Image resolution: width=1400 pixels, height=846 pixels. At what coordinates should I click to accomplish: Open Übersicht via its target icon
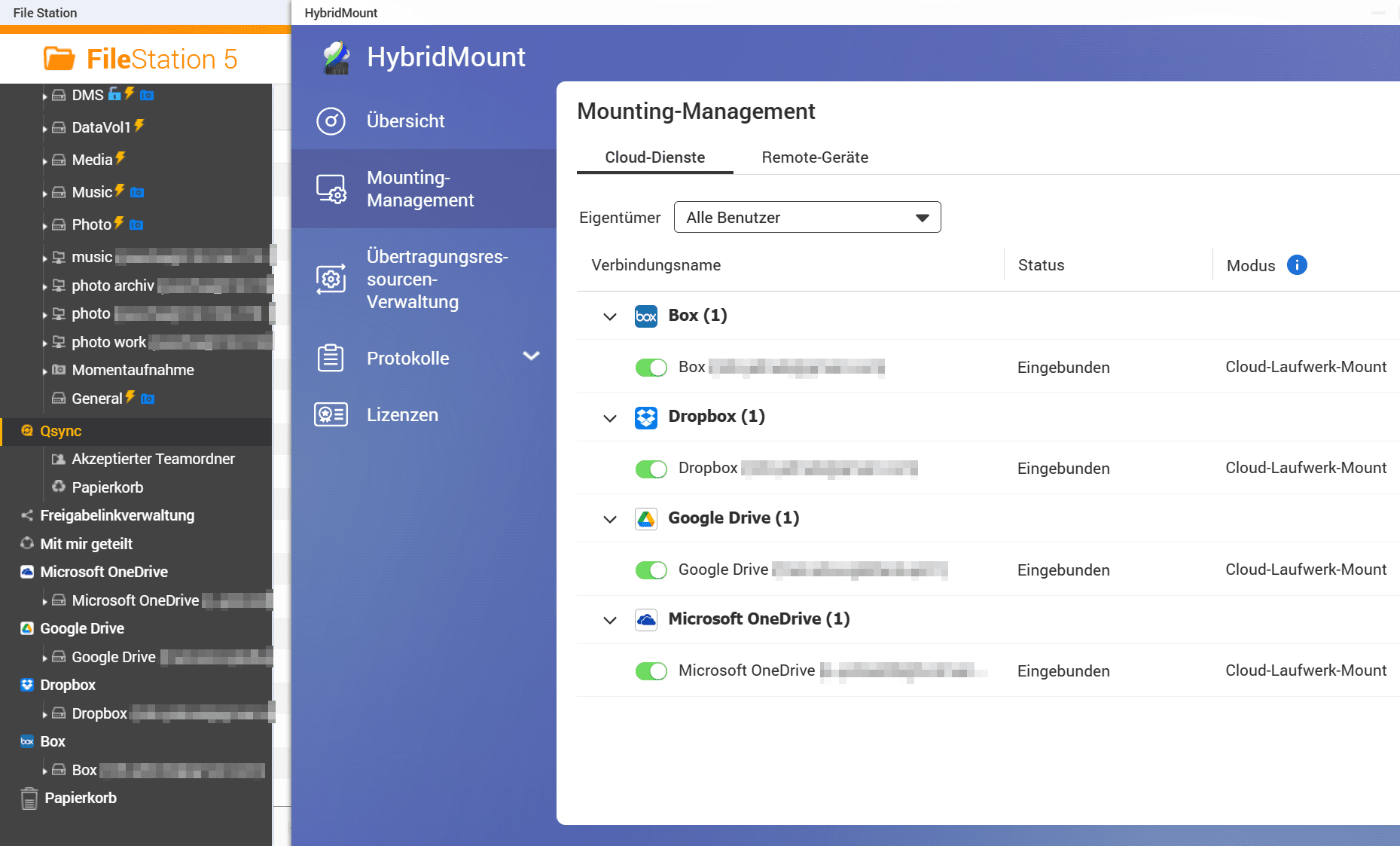click(331, 121)
